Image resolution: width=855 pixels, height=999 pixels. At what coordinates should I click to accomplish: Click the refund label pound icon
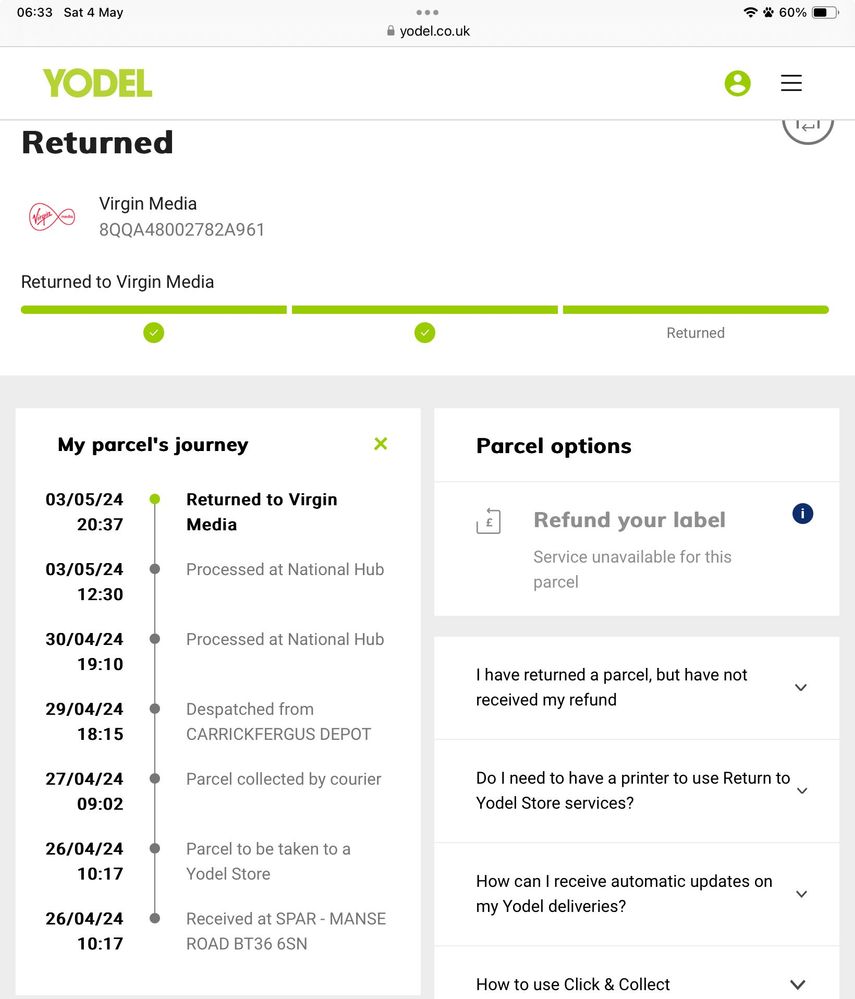[x=489, y=521]
